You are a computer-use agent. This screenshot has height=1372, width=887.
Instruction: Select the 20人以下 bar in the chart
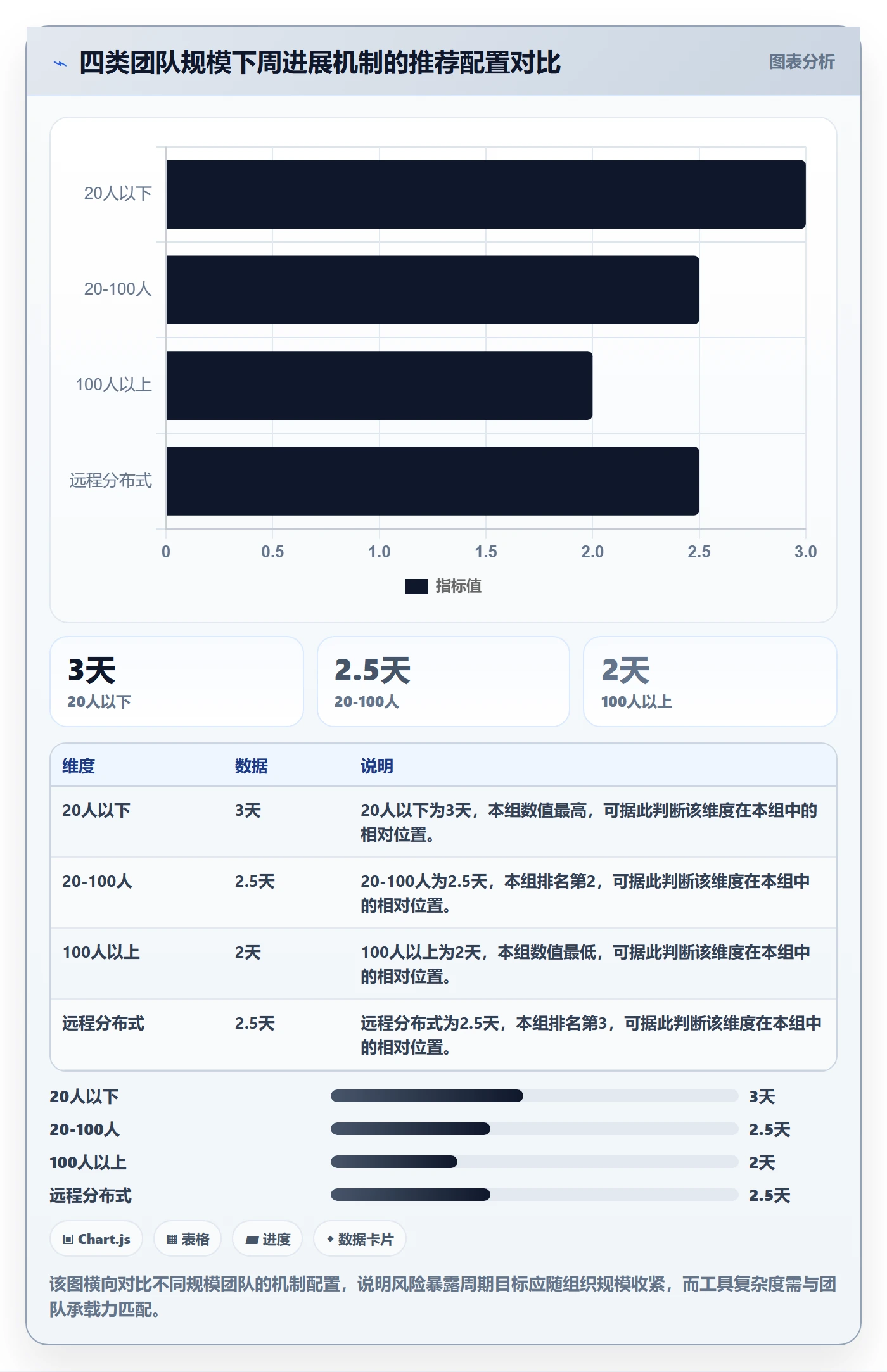[486, 194]
